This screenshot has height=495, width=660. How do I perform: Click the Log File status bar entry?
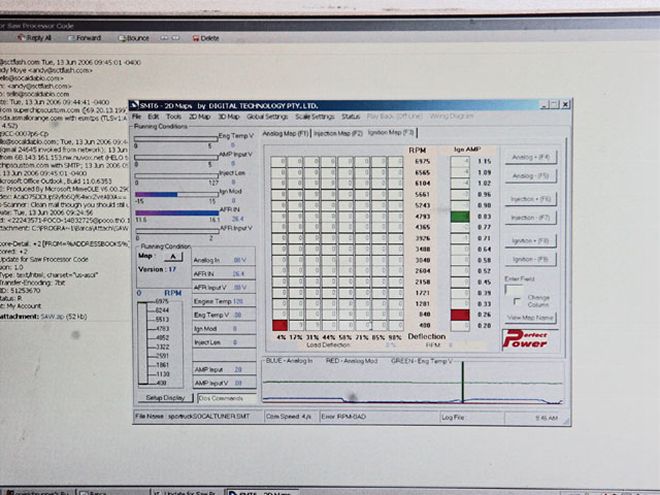tap(471, 417)
